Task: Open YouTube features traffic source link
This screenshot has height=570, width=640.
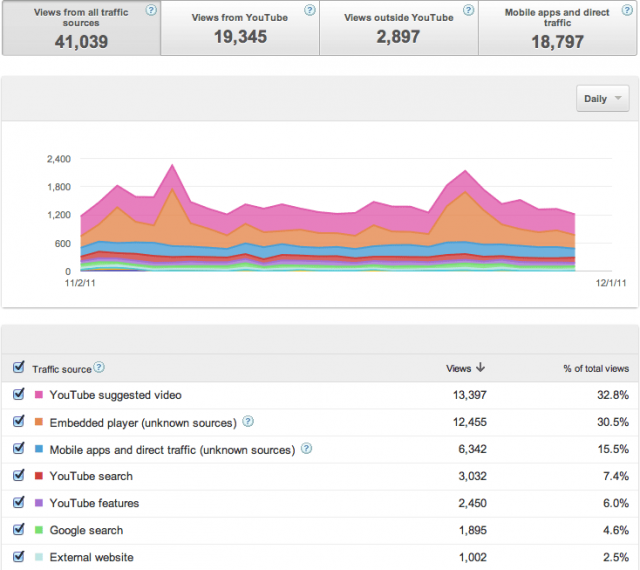Action: [x=94, y=503]
